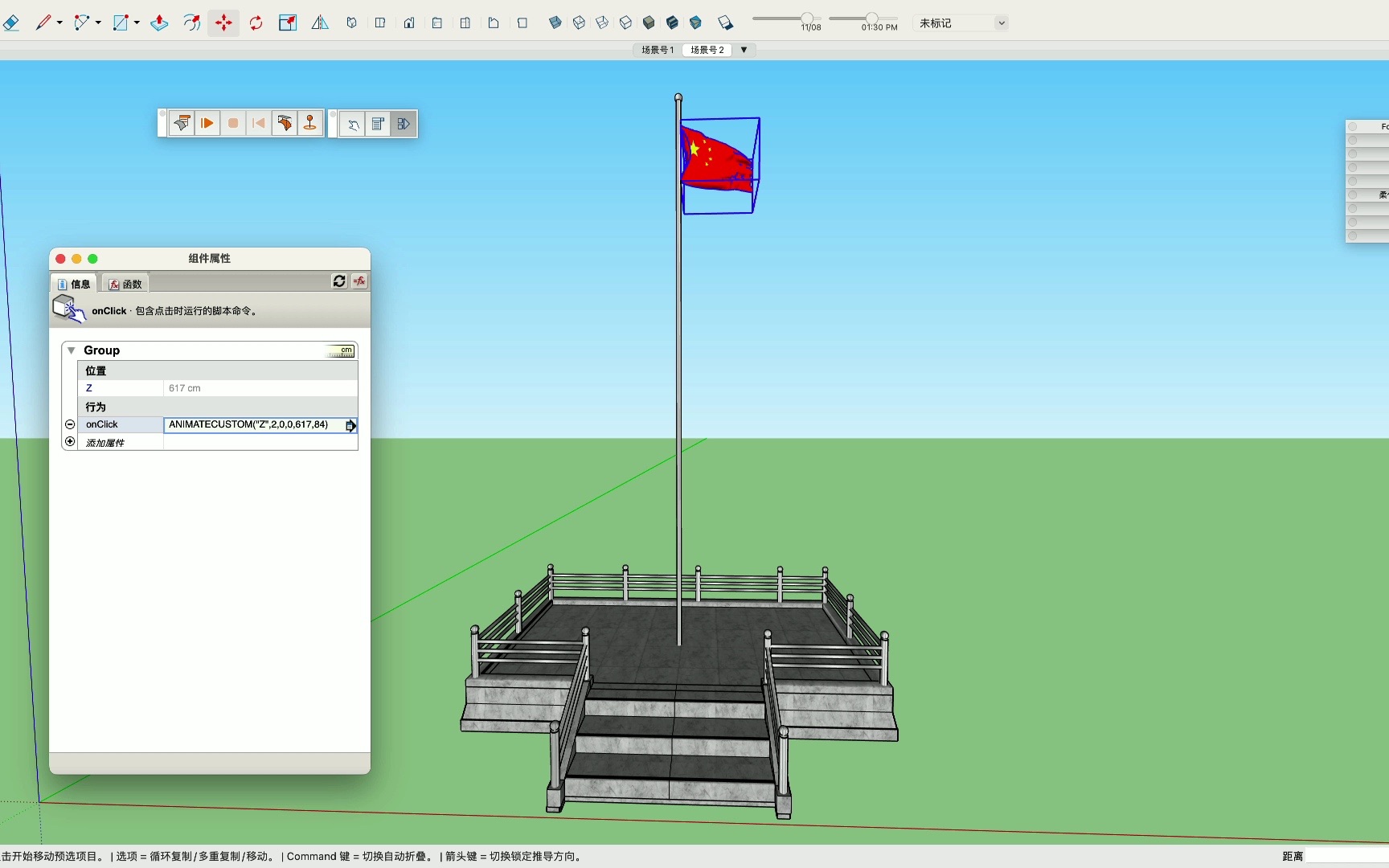
Task: Open Component Attributes toolbar button
Action: [x=404, y=125]
